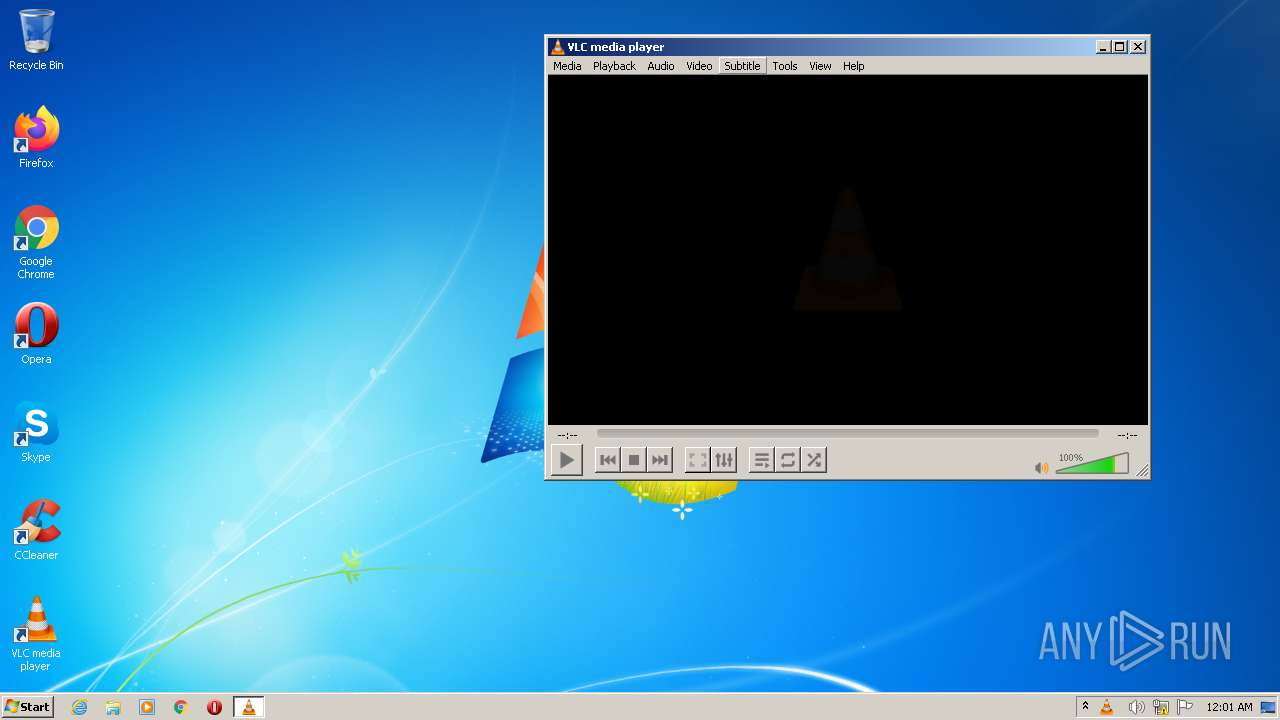
Task: Click the playback seek bar
Action: pos(848,434)
